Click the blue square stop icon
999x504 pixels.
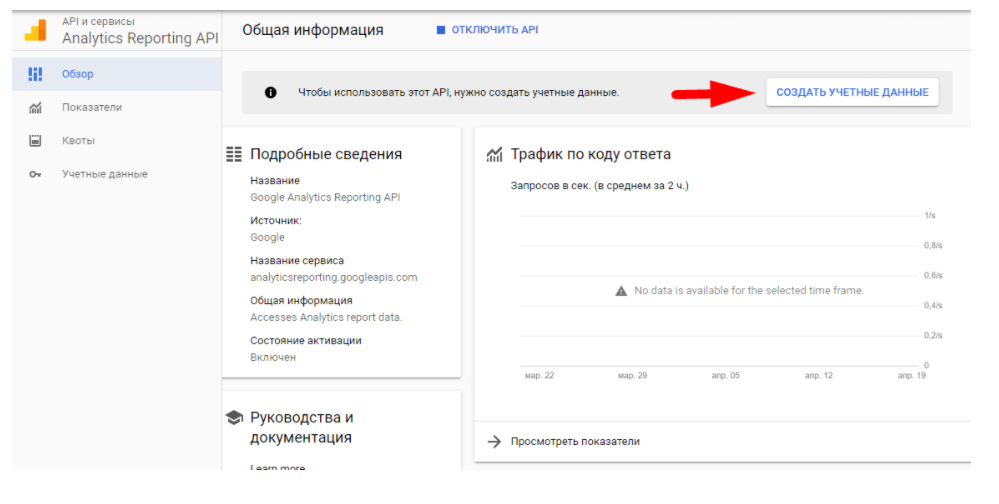[x=440, y=30]
